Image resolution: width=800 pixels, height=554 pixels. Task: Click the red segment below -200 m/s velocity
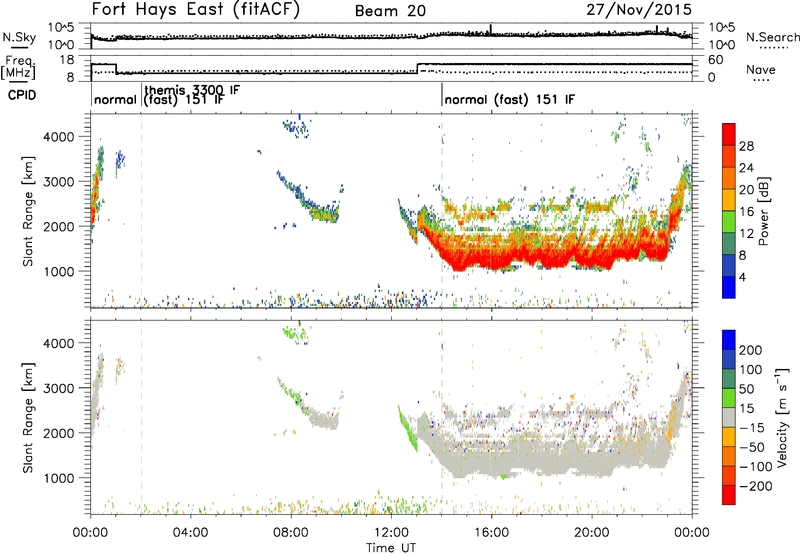click(729, 495)
